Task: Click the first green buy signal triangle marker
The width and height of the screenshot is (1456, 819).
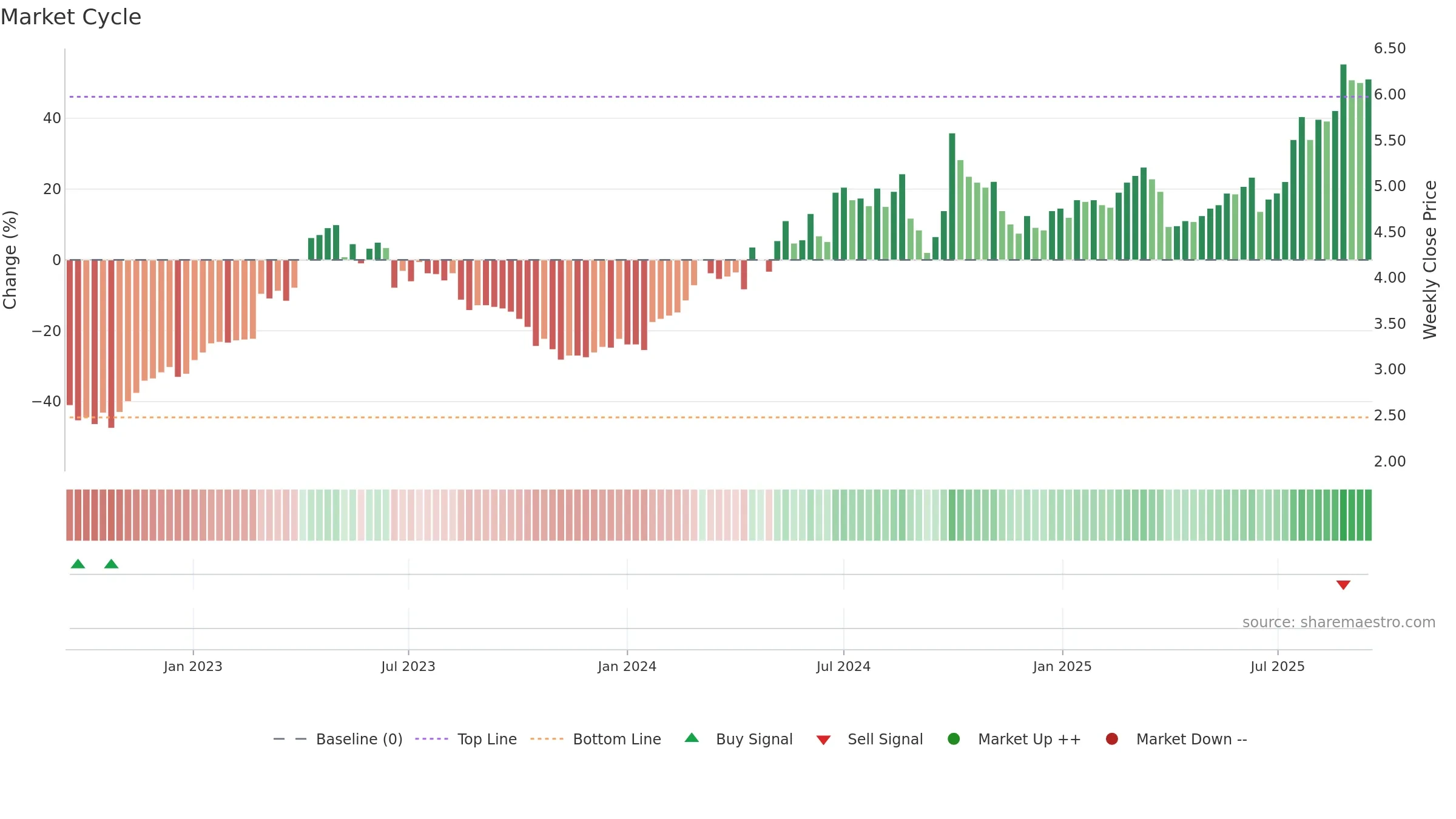Action: 78,564
